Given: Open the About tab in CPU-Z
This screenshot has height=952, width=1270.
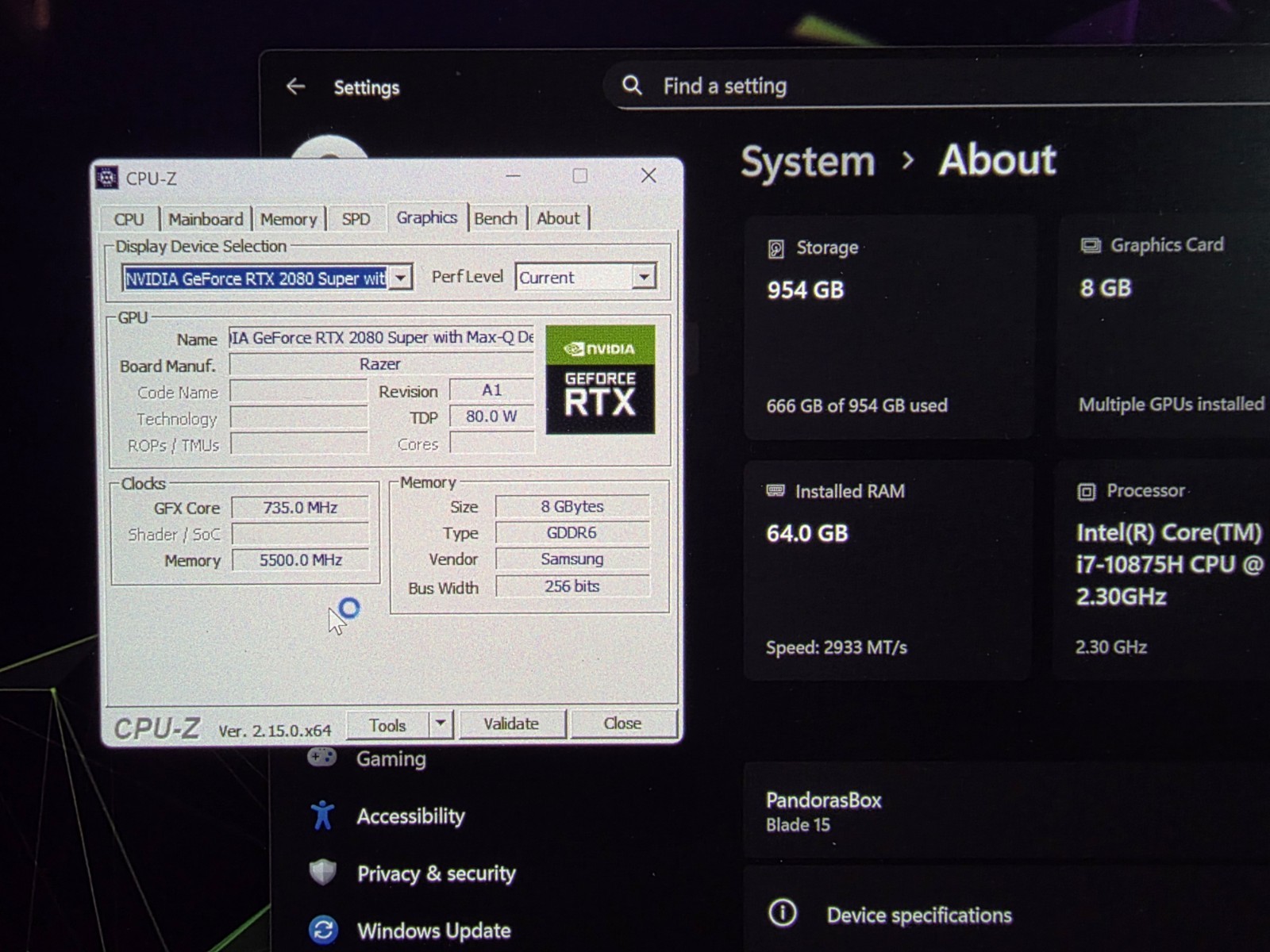Looking at the screenshot, I should pyautogui.click(x=559, y=218).
